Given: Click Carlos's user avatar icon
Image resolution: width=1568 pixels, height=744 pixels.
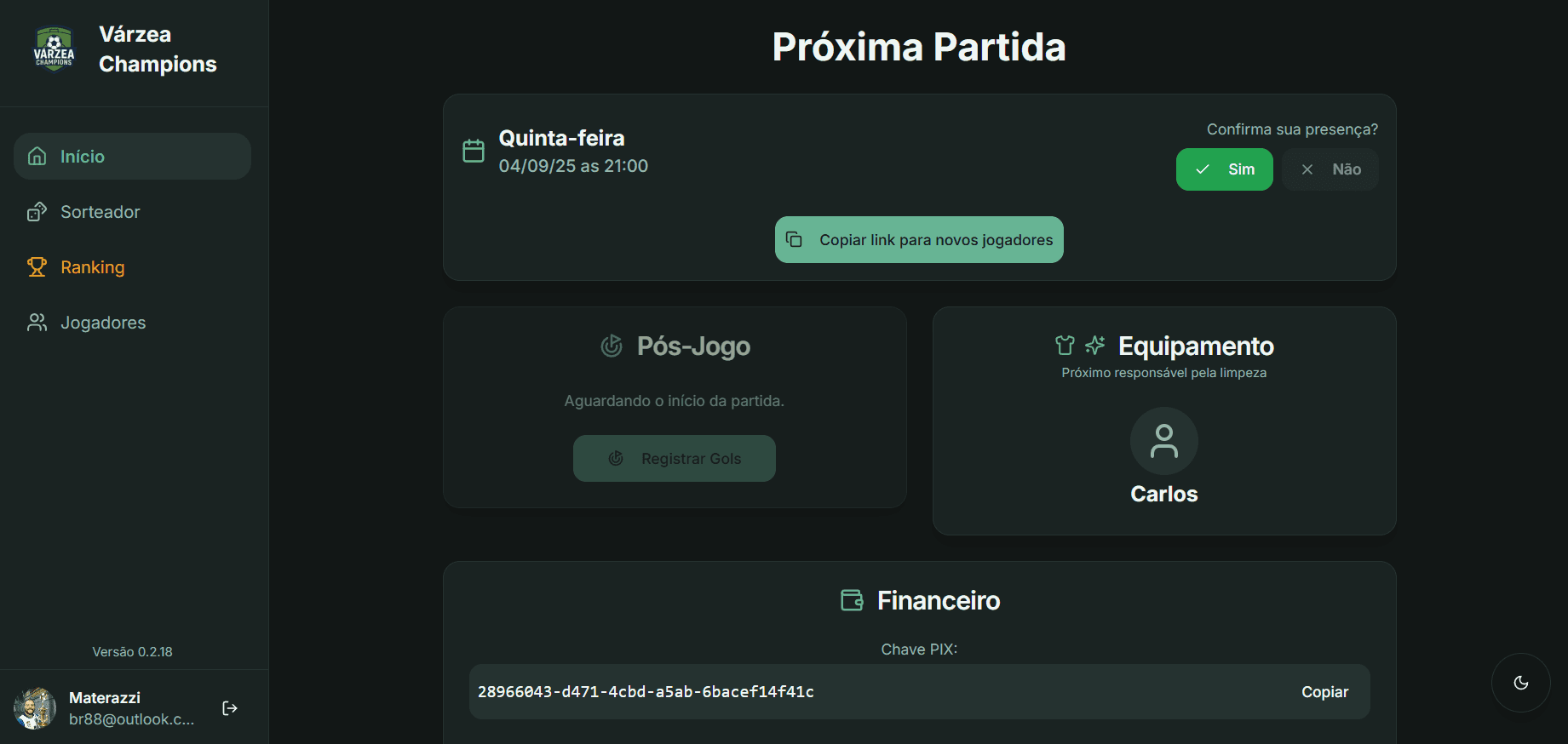Looking at the screenshot, I should (1164, 441).
